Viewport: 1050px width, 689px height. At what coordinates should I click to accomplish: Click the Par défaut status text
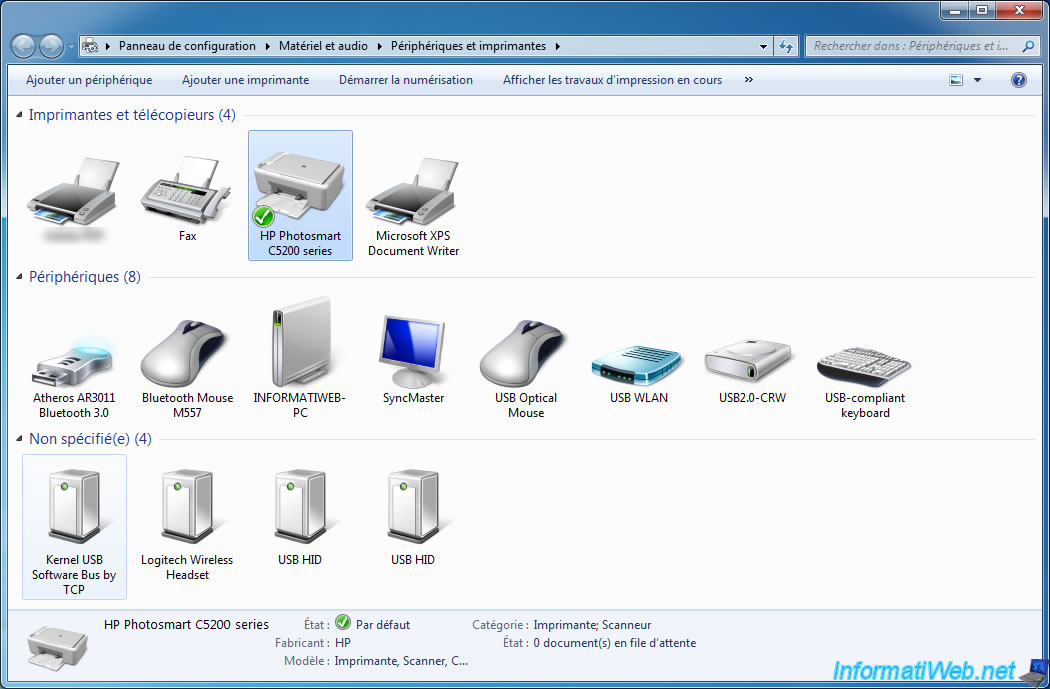tap(382, 625)
